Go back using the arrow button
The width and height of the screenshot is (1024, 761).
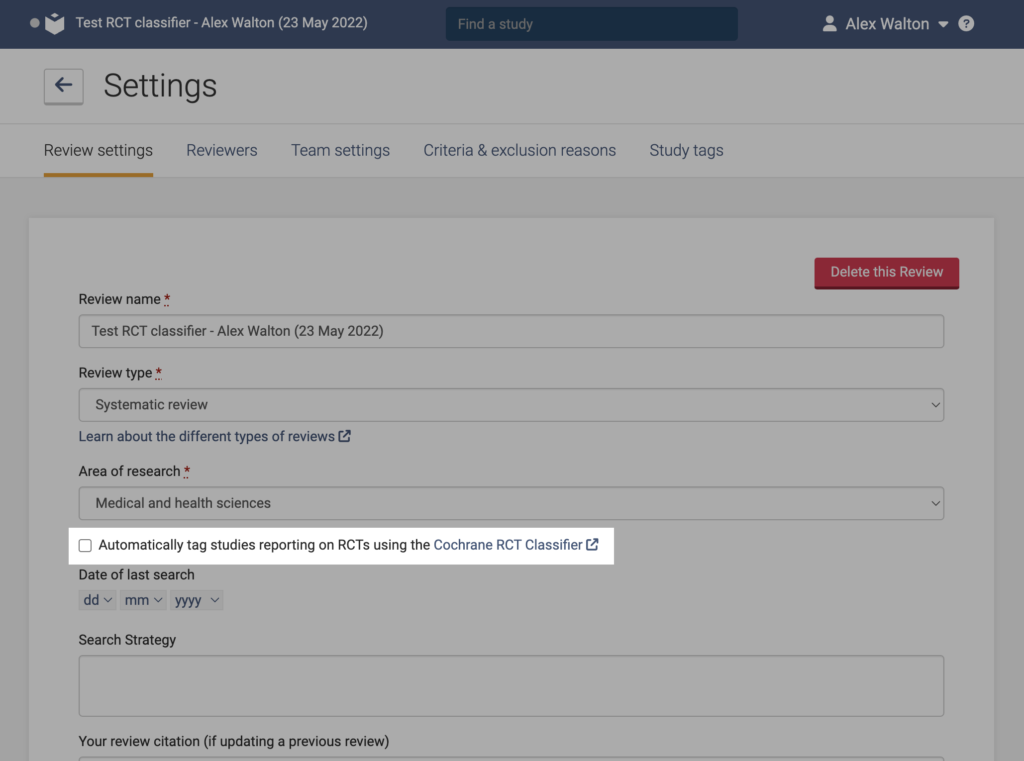coord(63,86)
